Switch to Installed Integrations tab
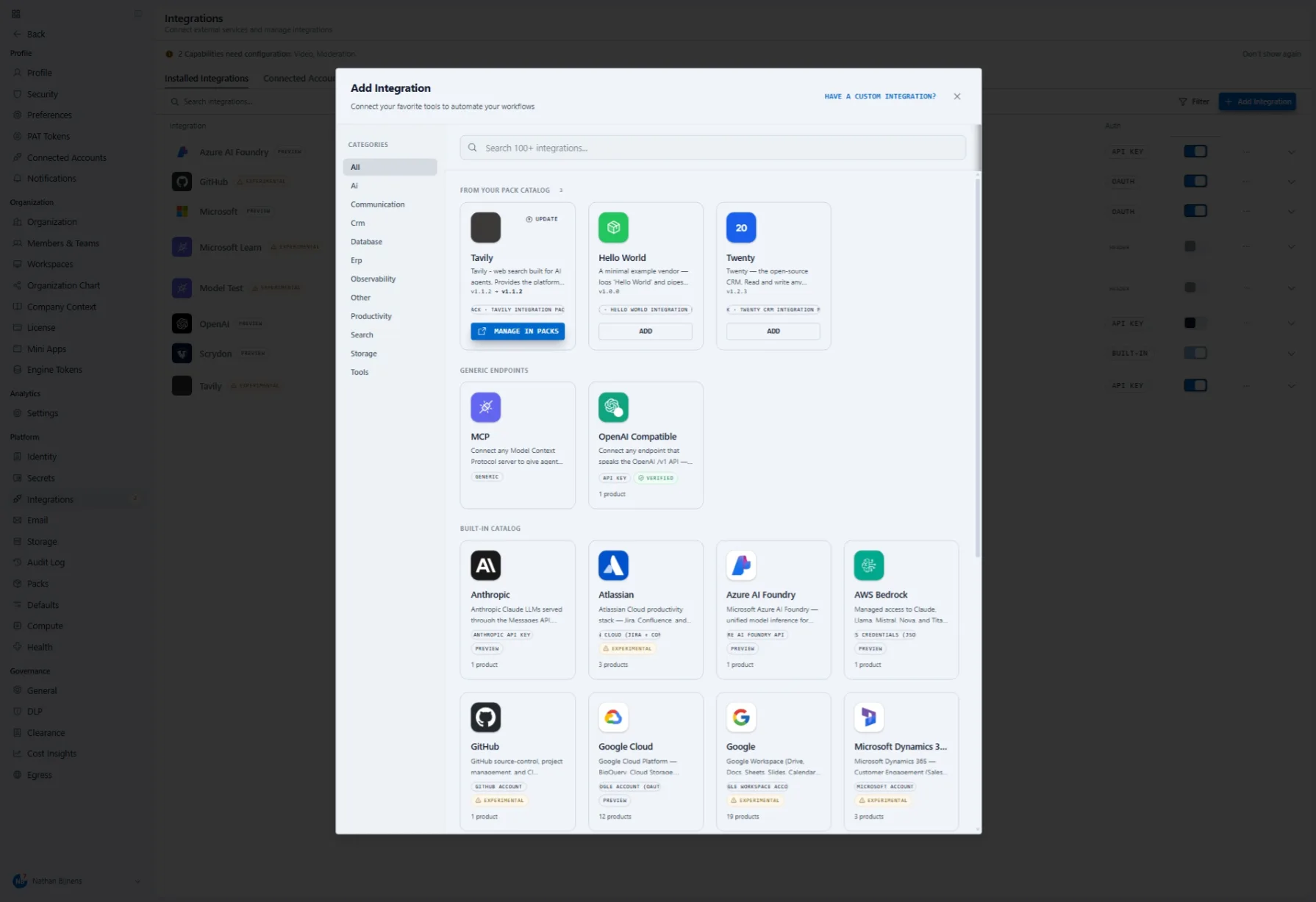1316x902 pixels. tap(207, 79)
